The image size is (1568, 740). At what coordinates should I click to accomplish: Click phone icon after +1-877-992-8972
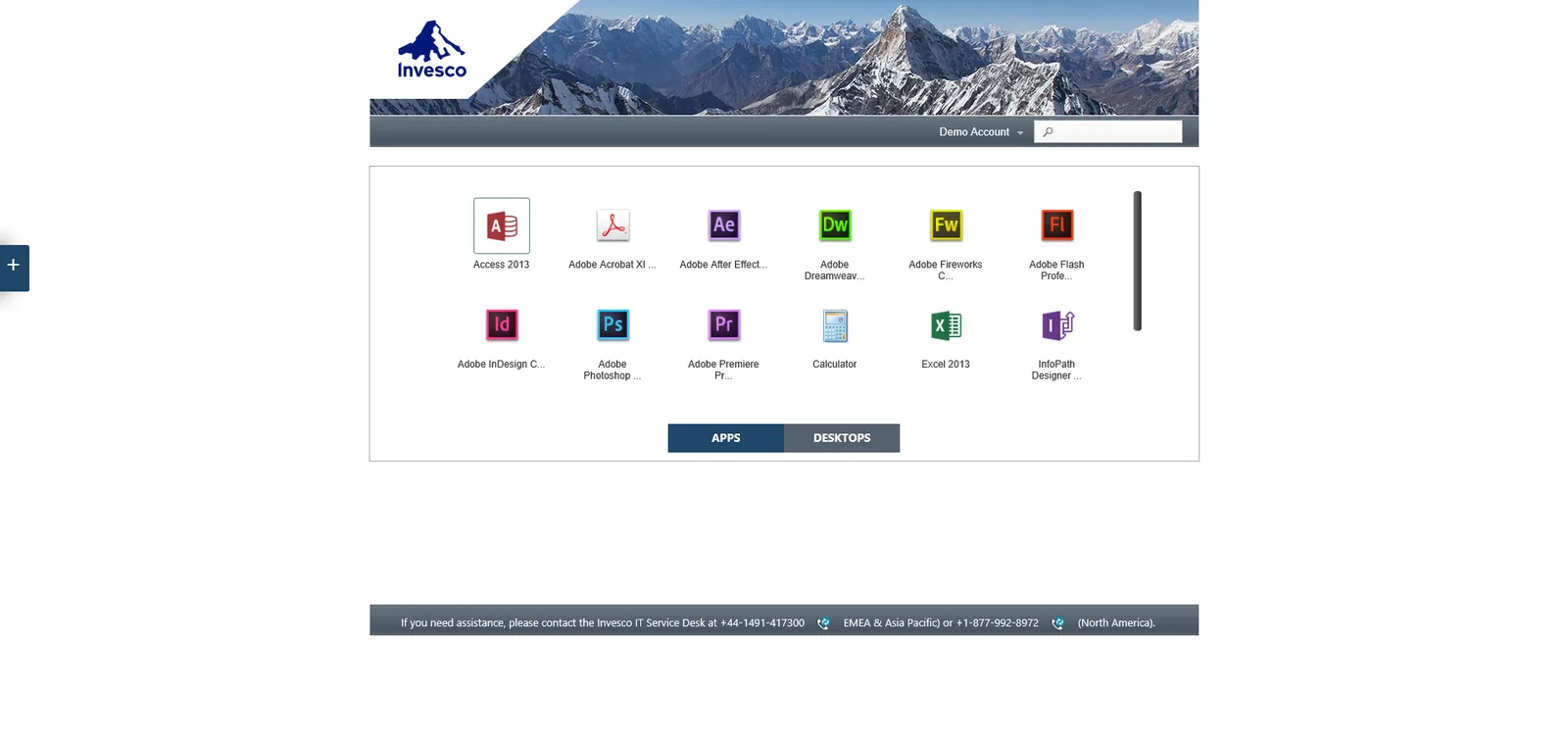pyautogui.click(x=1057, y=623)
